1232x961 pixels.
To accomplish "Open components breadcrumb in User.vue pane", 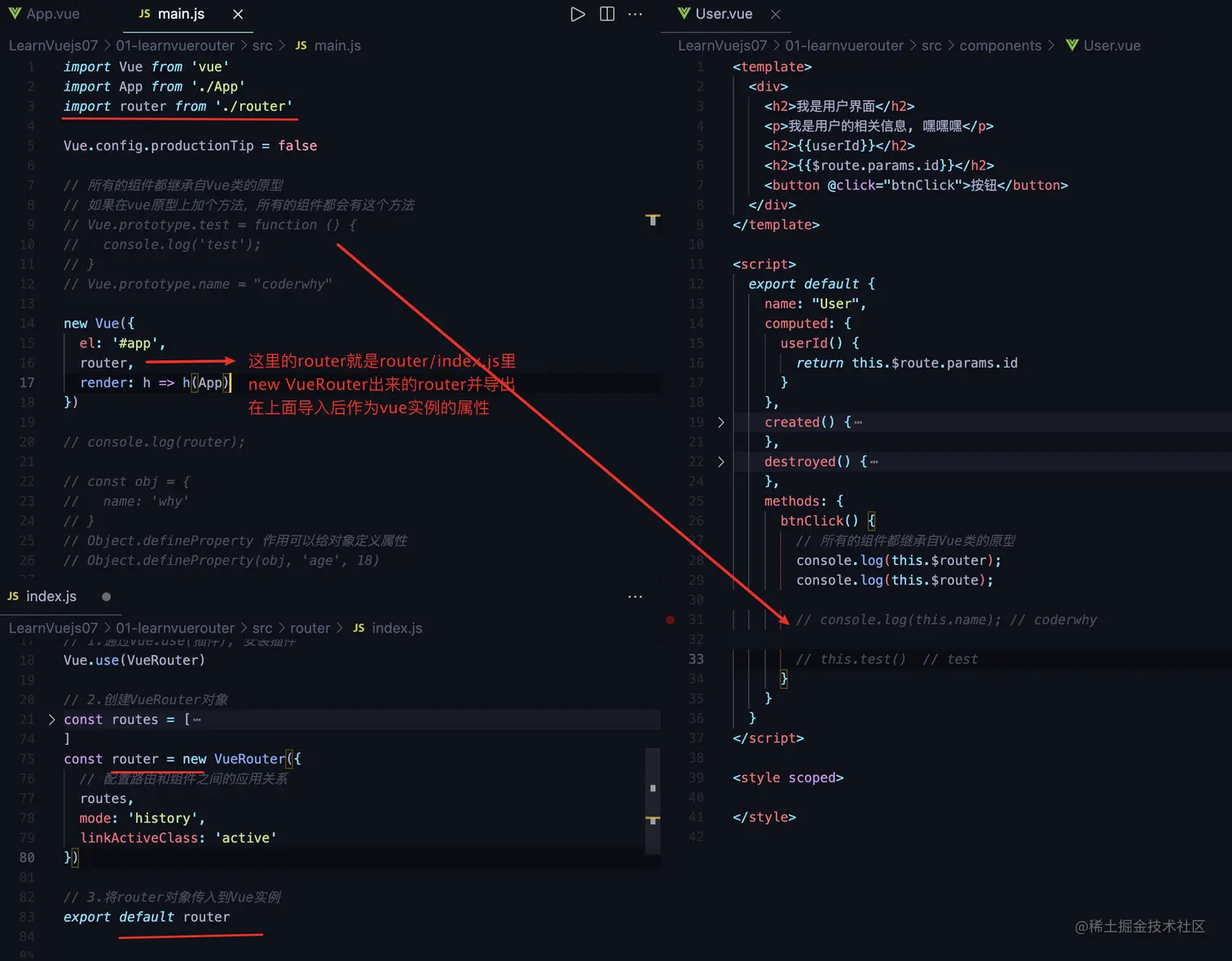I will [1001, 46].
